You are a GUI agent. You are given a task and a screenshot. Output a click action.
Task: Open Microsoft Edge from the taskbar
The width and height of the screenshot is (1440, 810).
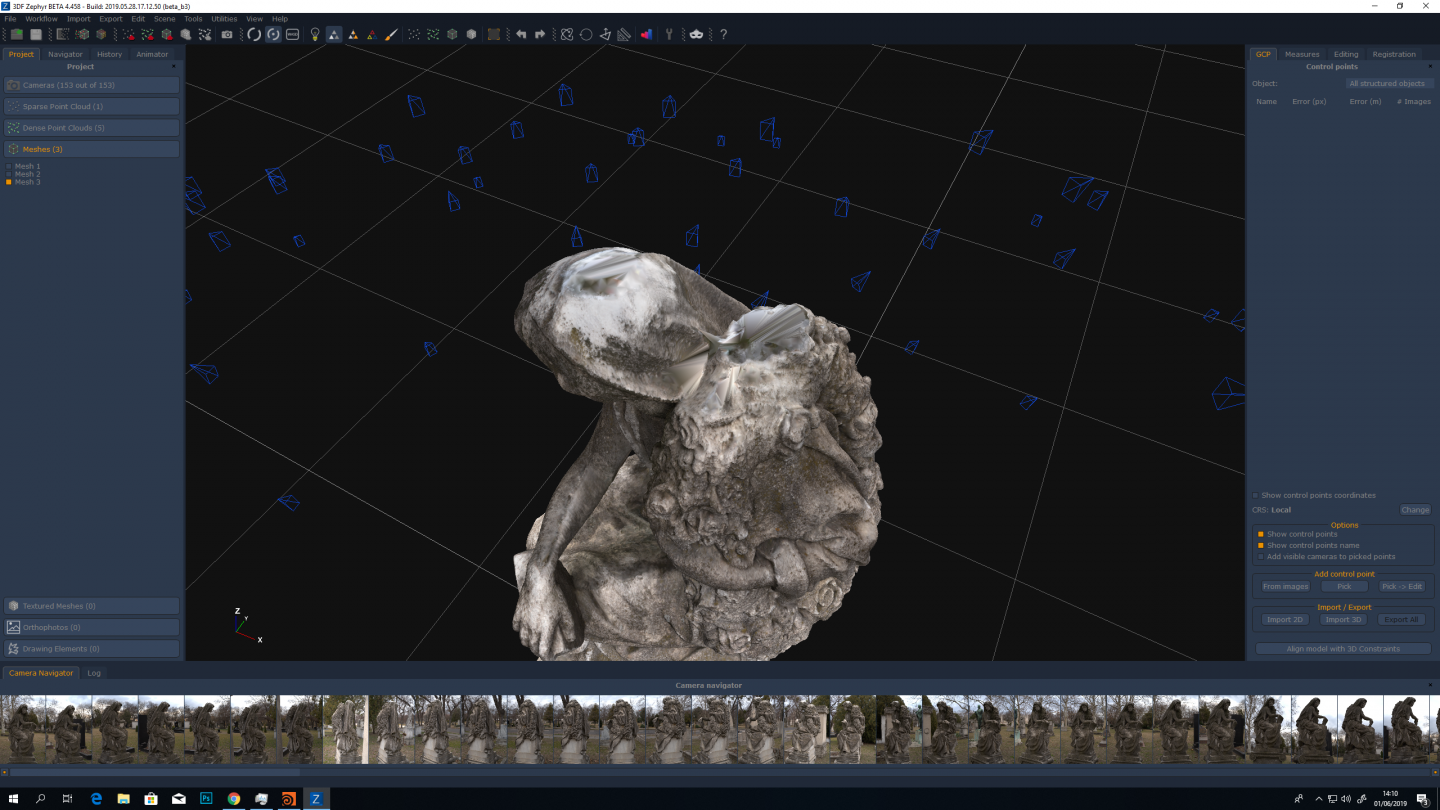(x=96, y=799)
